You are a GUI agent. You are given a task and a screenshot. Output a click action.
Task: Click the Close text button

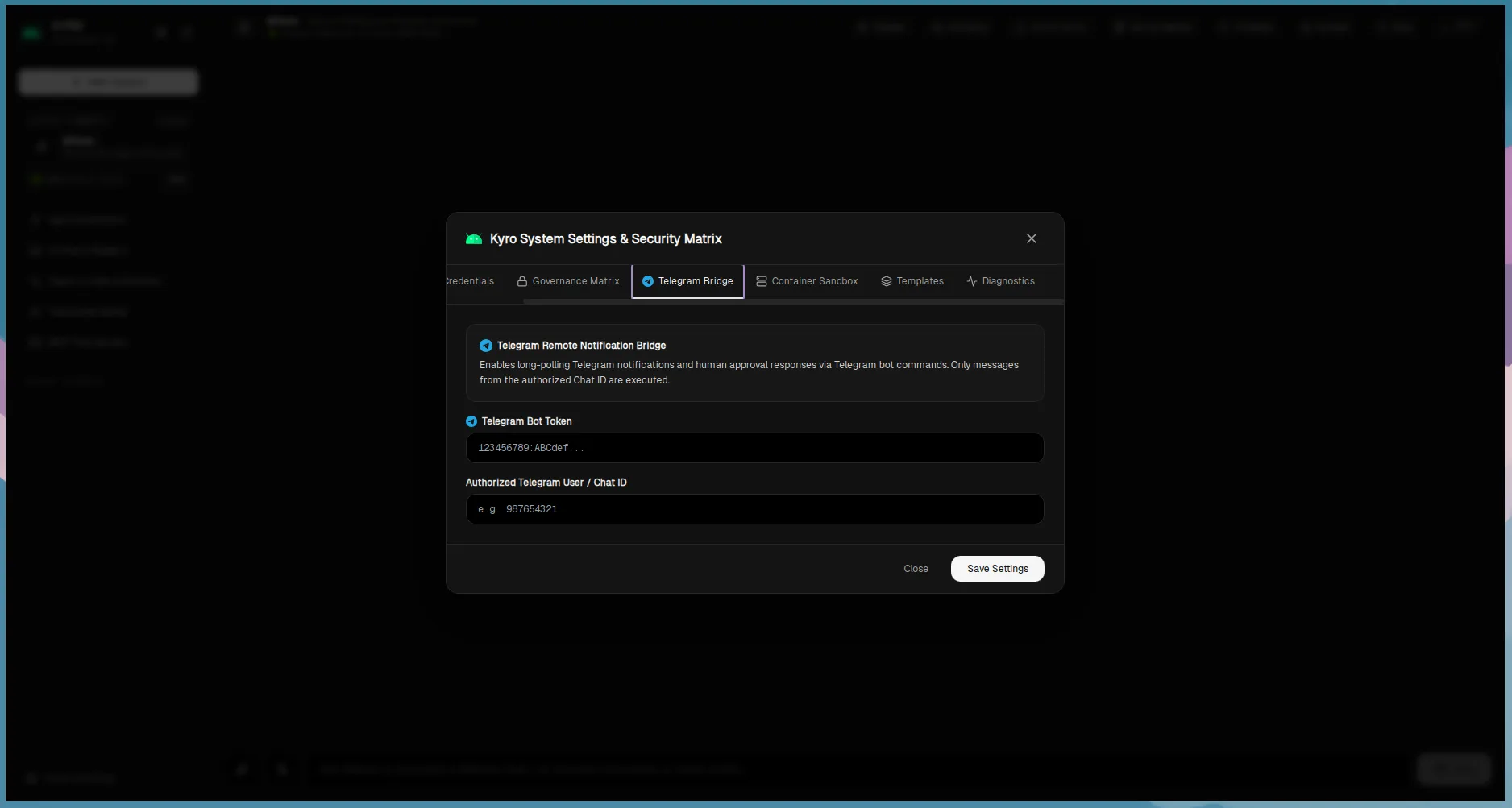pos(916,569)
